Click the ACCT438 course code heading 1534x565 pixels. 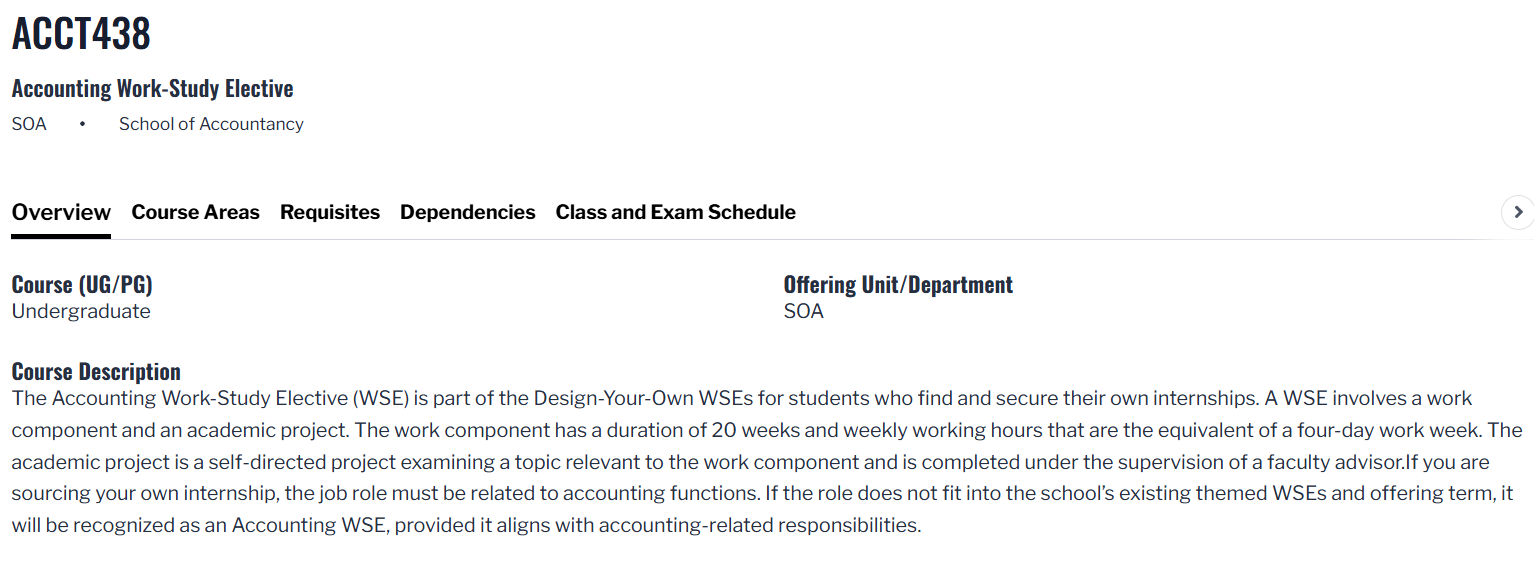coord(81,34)
